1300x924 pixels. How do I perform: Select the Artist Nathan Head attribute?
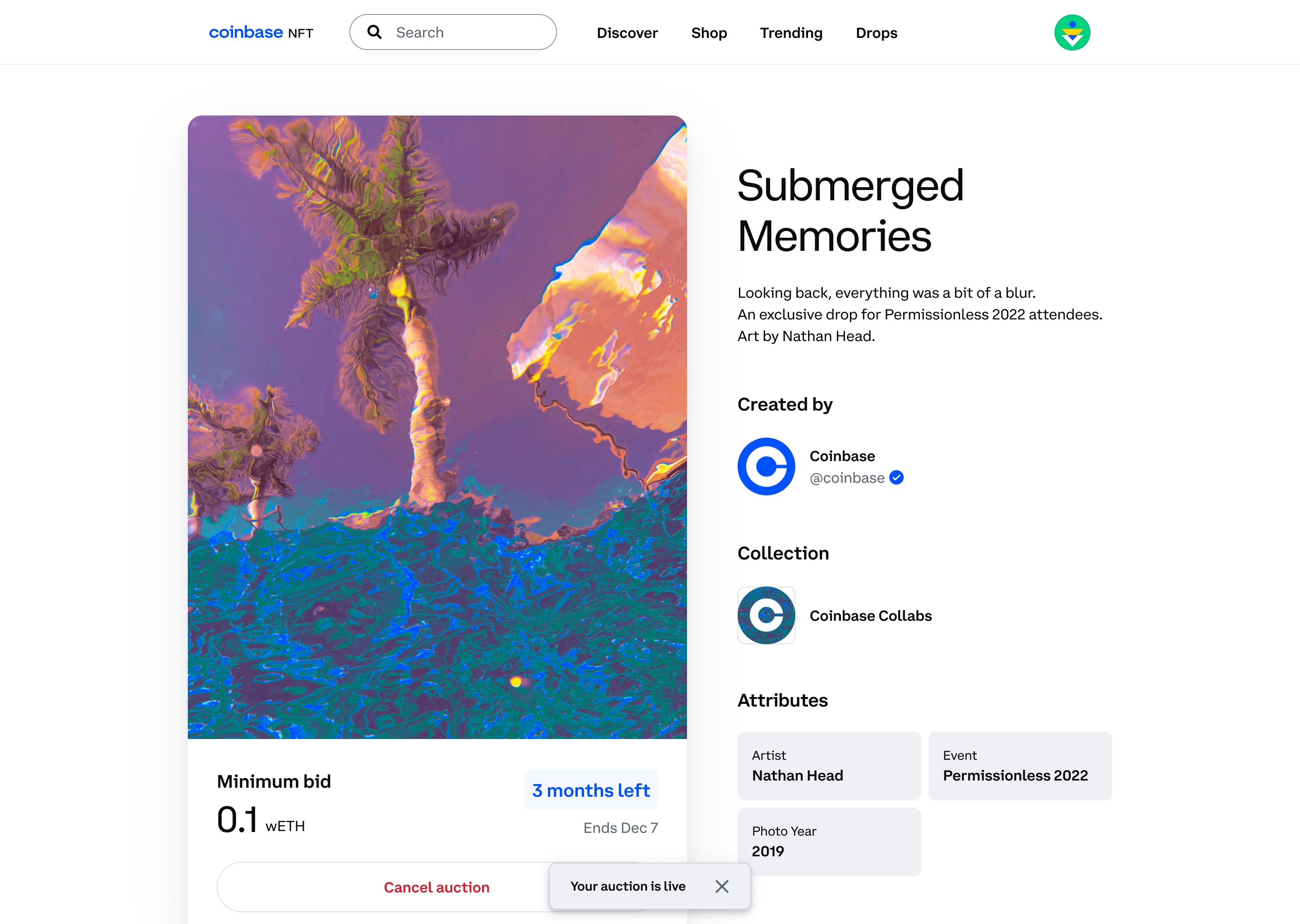tap(829, 766)
